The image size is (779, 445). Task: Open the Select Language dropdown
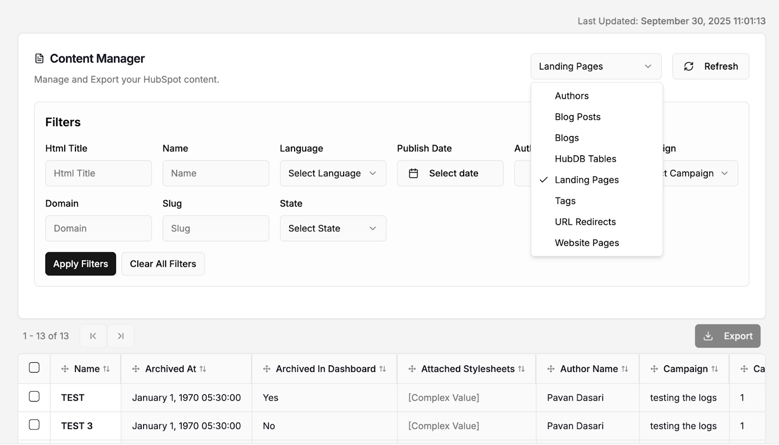pos(332,173)
